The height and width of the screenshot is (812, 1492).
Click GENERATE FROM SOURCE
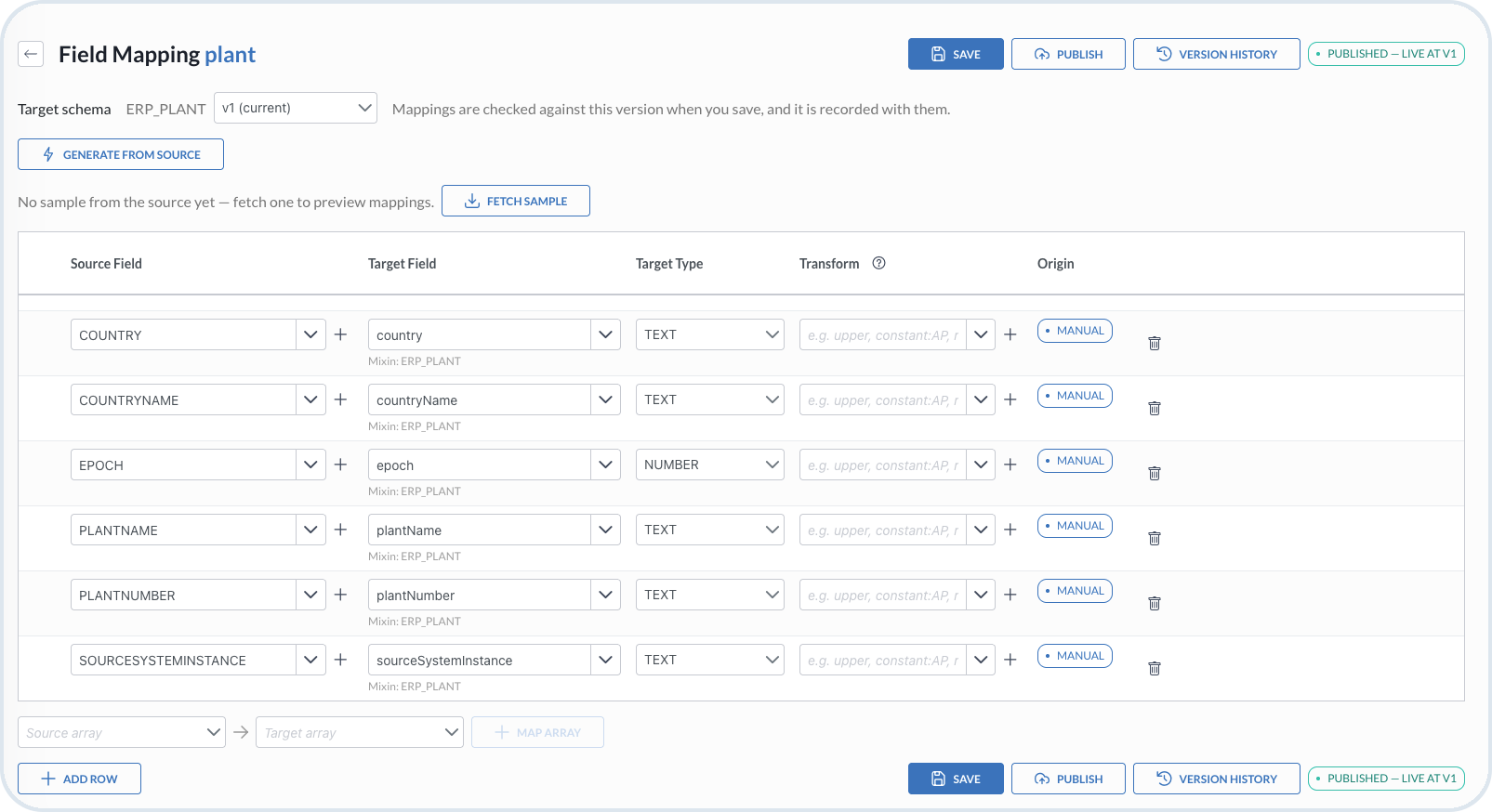click(x=121, y=154)
